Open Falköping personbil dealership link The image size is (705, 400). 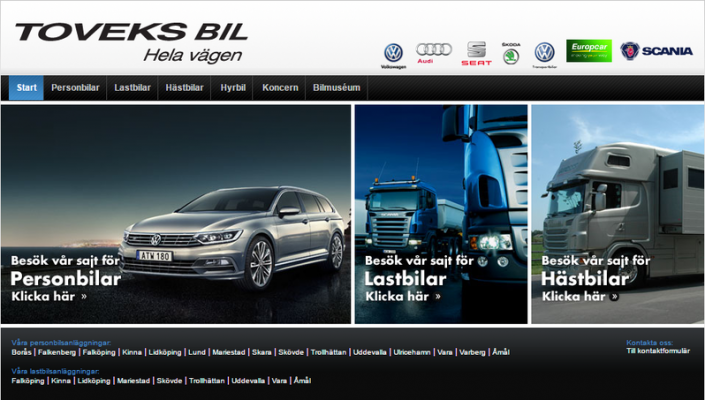coord(99,352)
